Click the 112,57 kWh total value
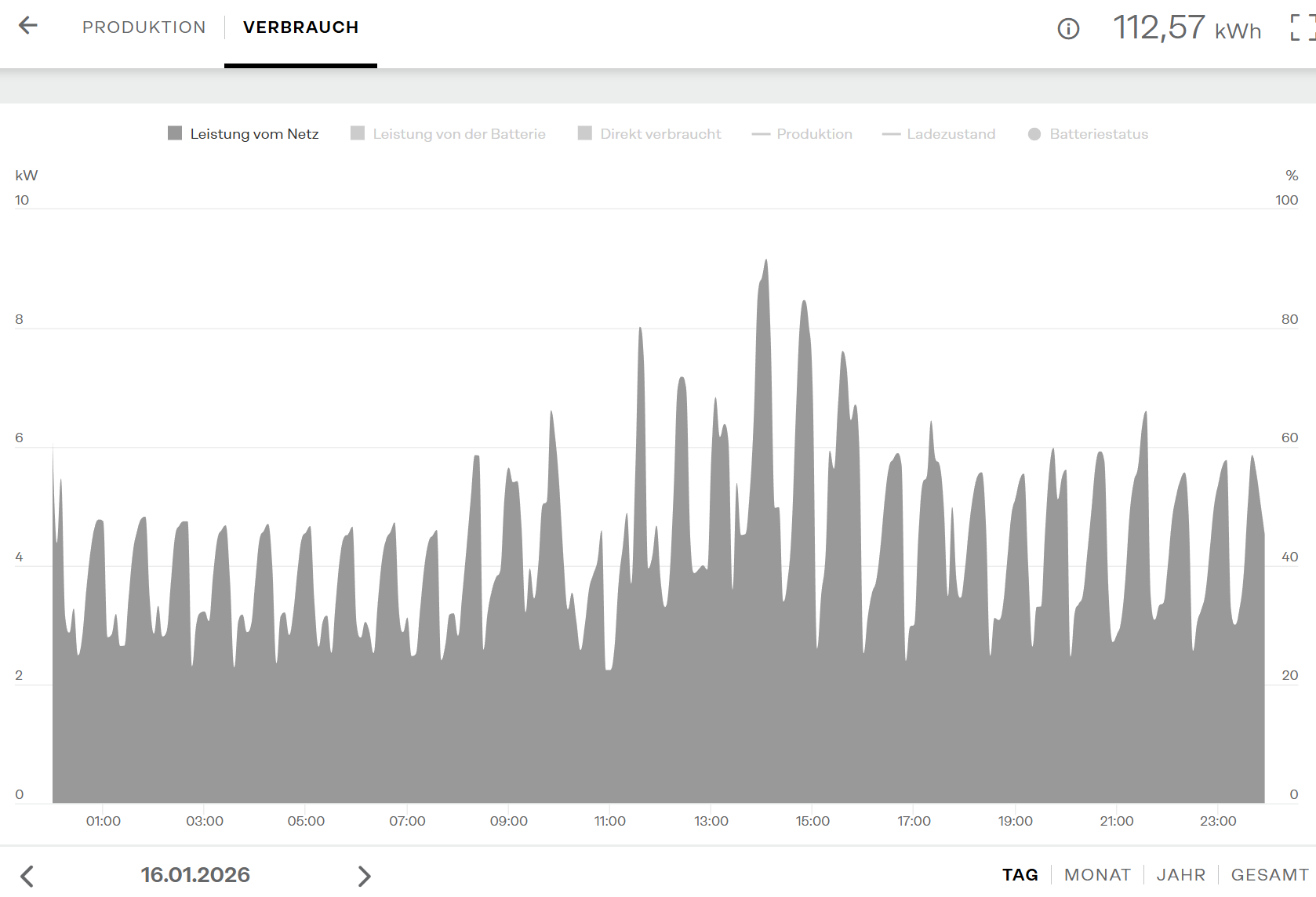 point(1187,28)
